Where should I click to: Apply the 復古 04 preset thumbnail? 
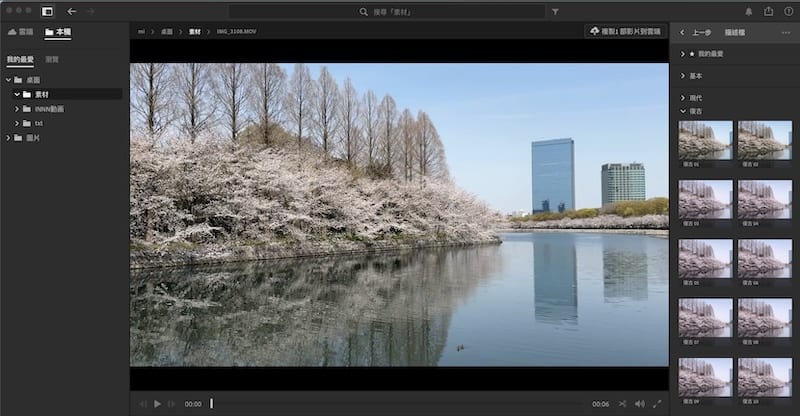click(x=765, y=200)
